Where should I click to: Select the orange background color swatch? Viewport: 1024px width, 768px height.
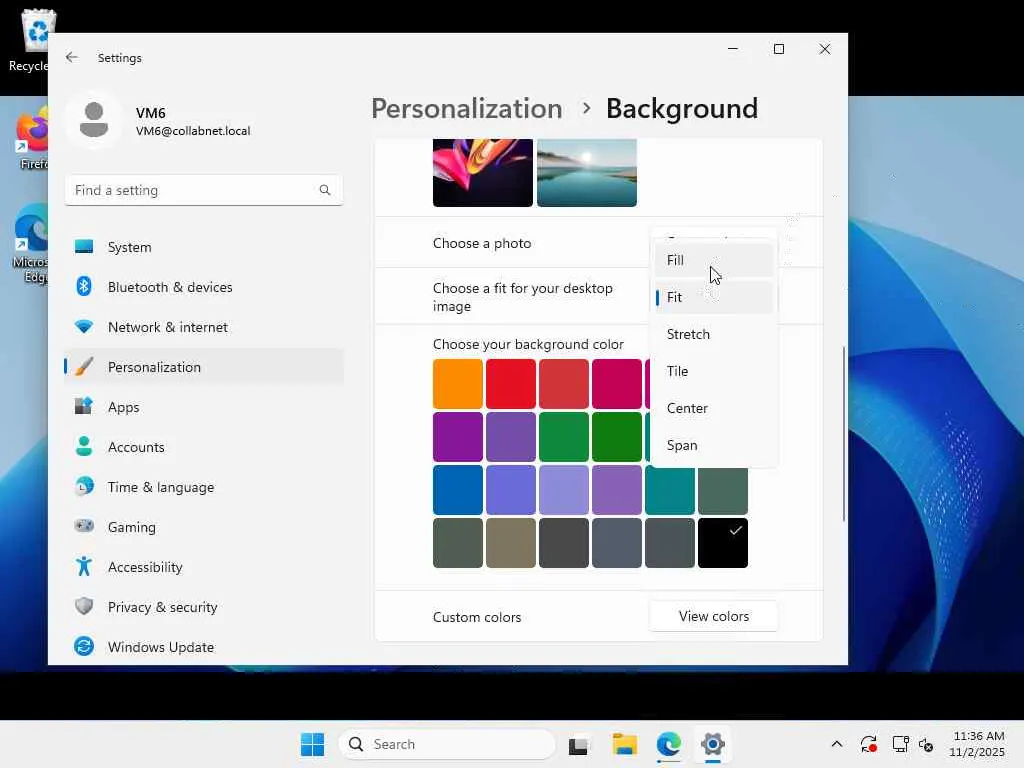click(x=458, y=384)
